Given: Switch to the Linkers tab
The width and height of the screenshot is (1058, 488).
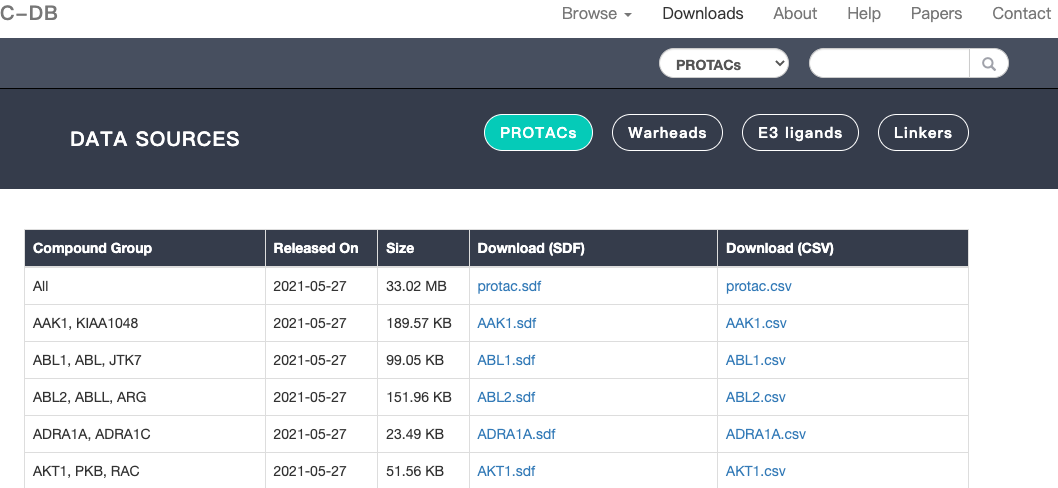Looking at the screenshot, I should (922, 133).
